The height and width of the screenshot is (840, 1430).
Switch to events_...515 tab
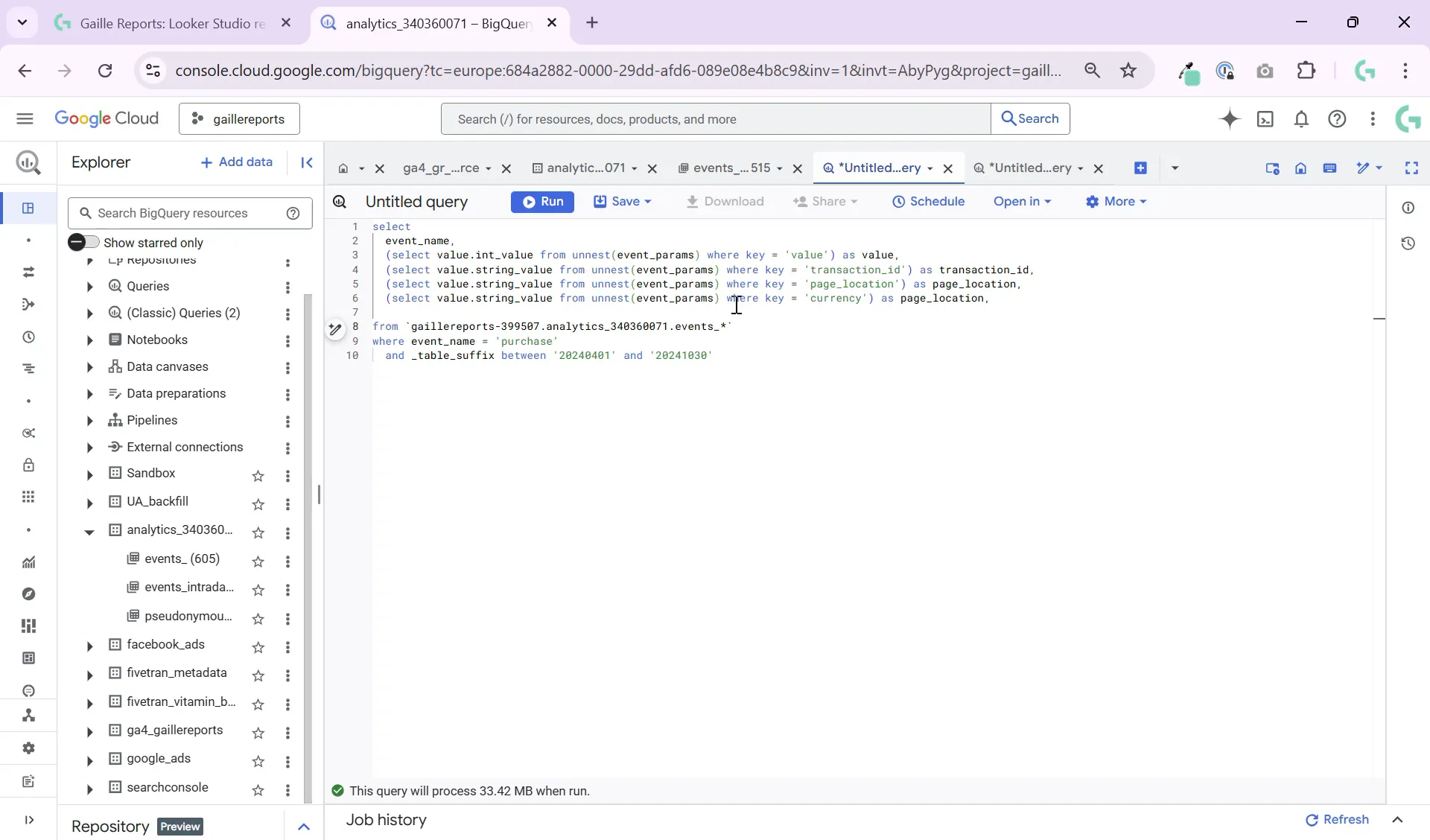click(724, 168)
